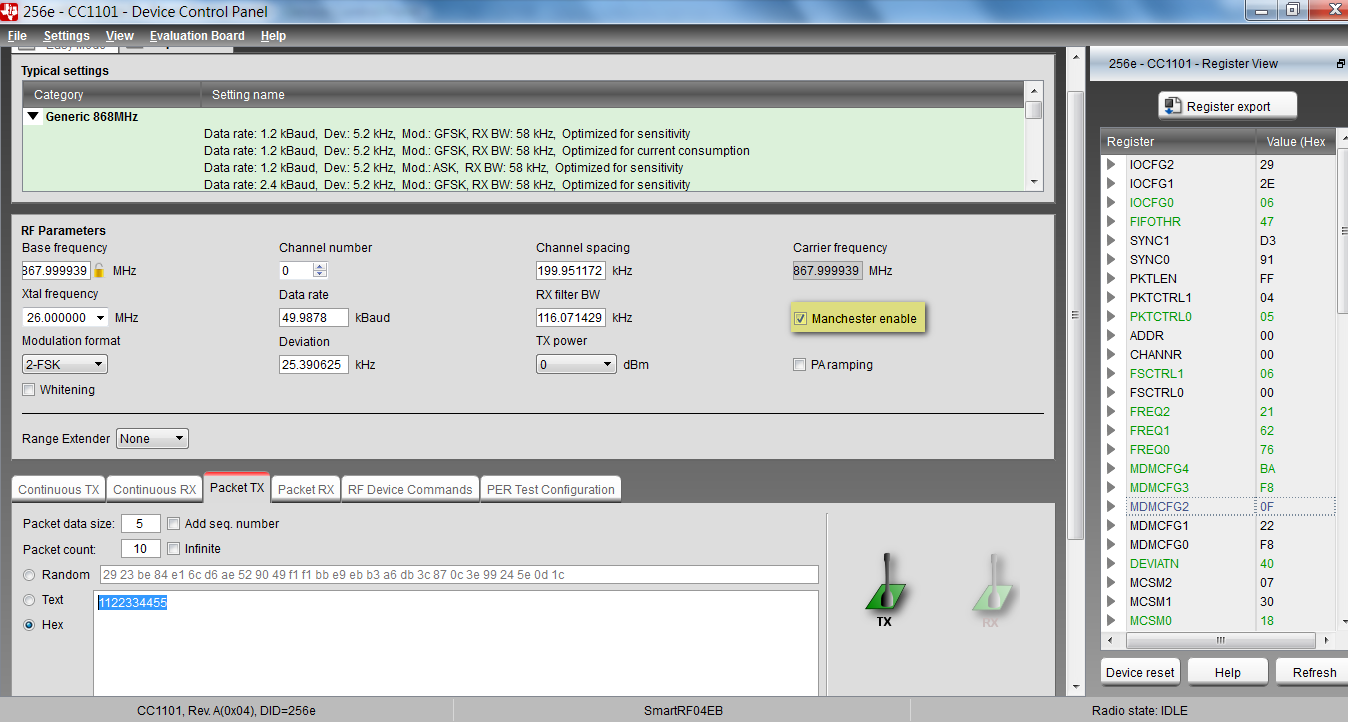The image size is (1348, 722).
Task: Expand the FREQ2 register row
Action: [1111, 412]
